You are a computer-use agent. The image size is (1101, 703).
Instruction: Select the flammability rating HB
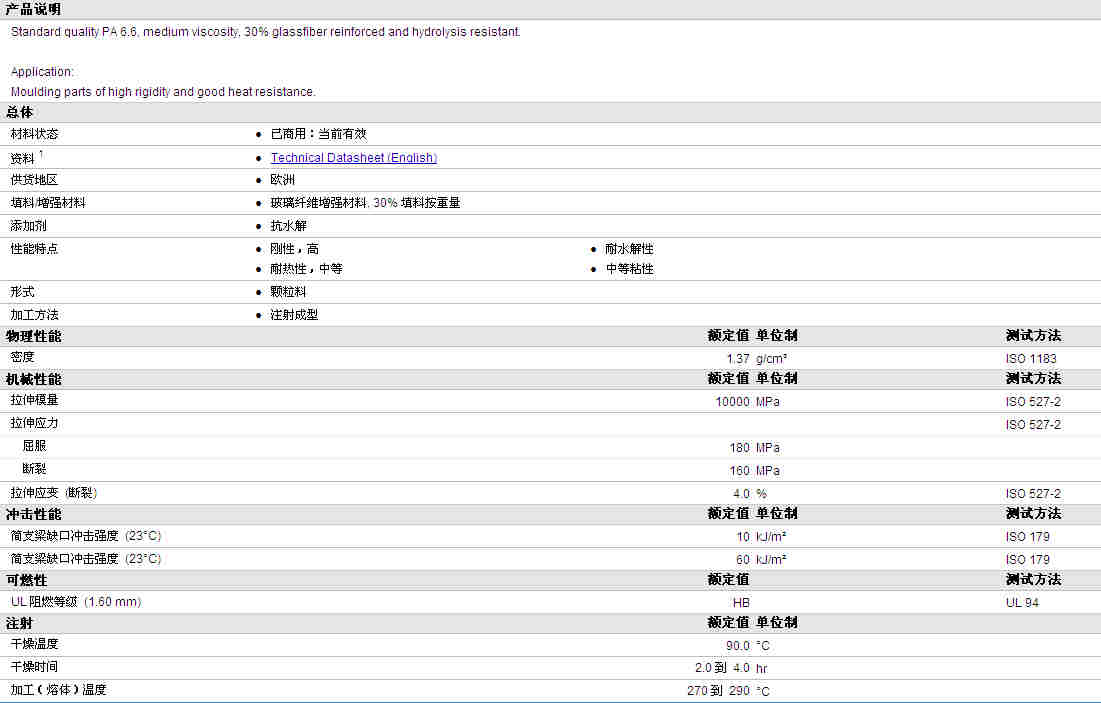pos(741,603)
